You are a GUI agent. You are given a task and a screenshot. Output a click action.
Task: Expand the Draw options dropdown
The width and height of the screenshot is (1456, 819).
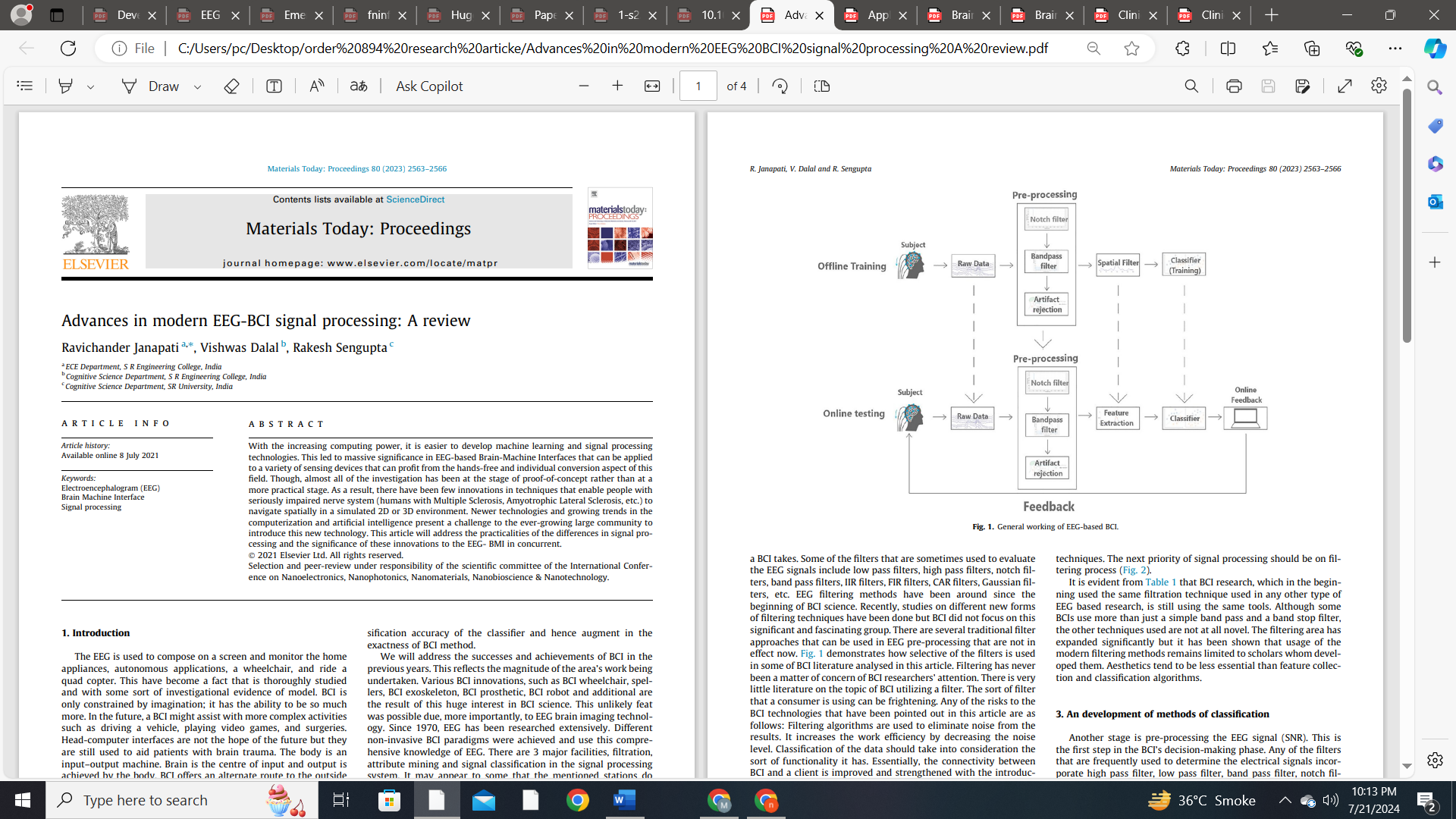coord(197,86)
